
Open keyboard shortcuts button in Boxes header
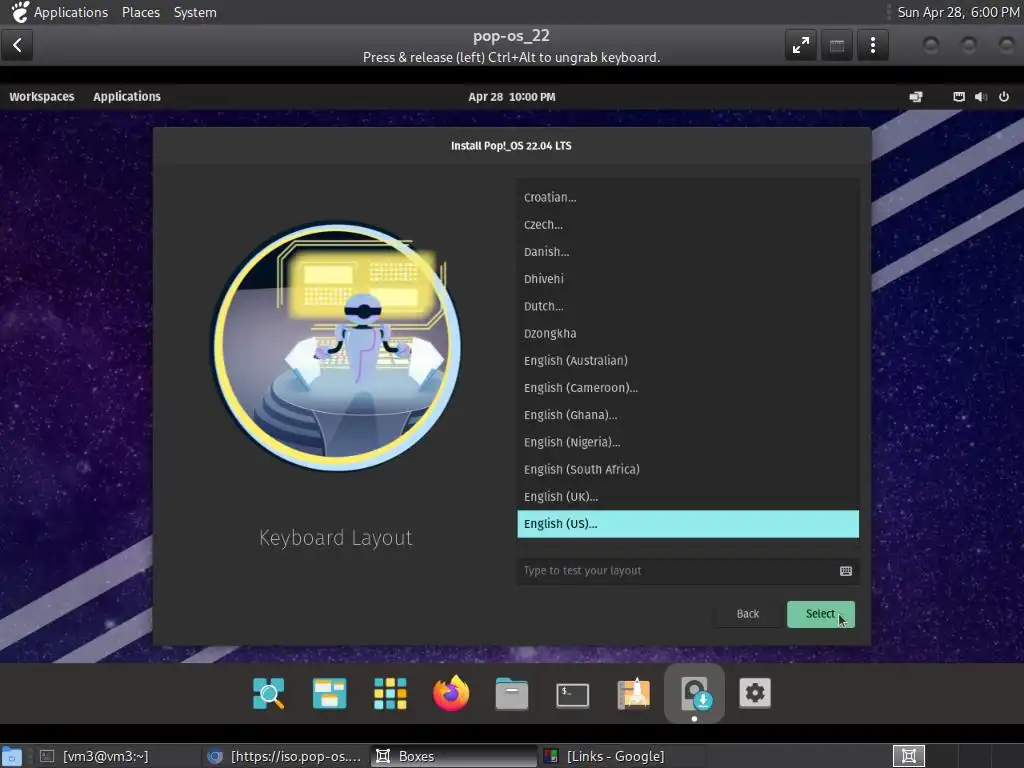pos(837,45)
